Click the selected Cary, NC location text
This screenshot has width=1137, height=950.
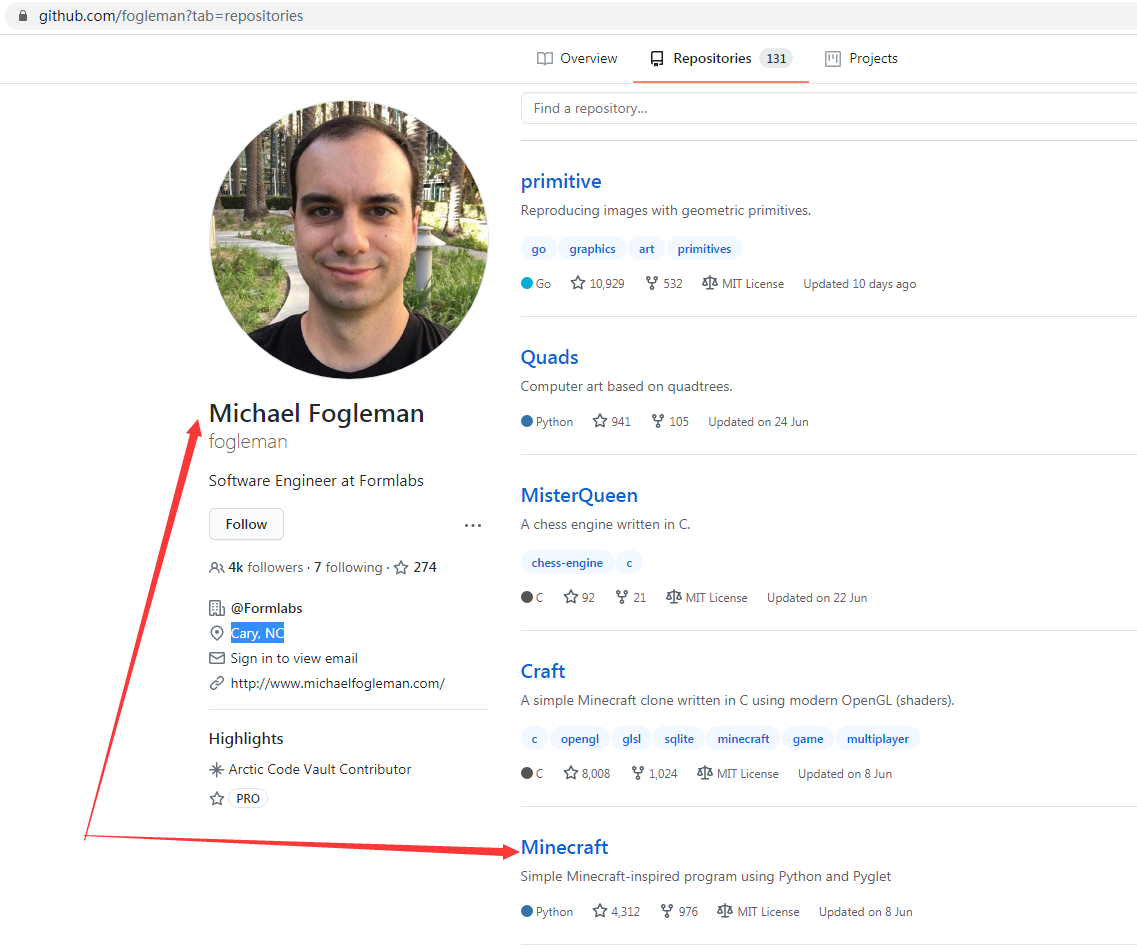[257, 633]
